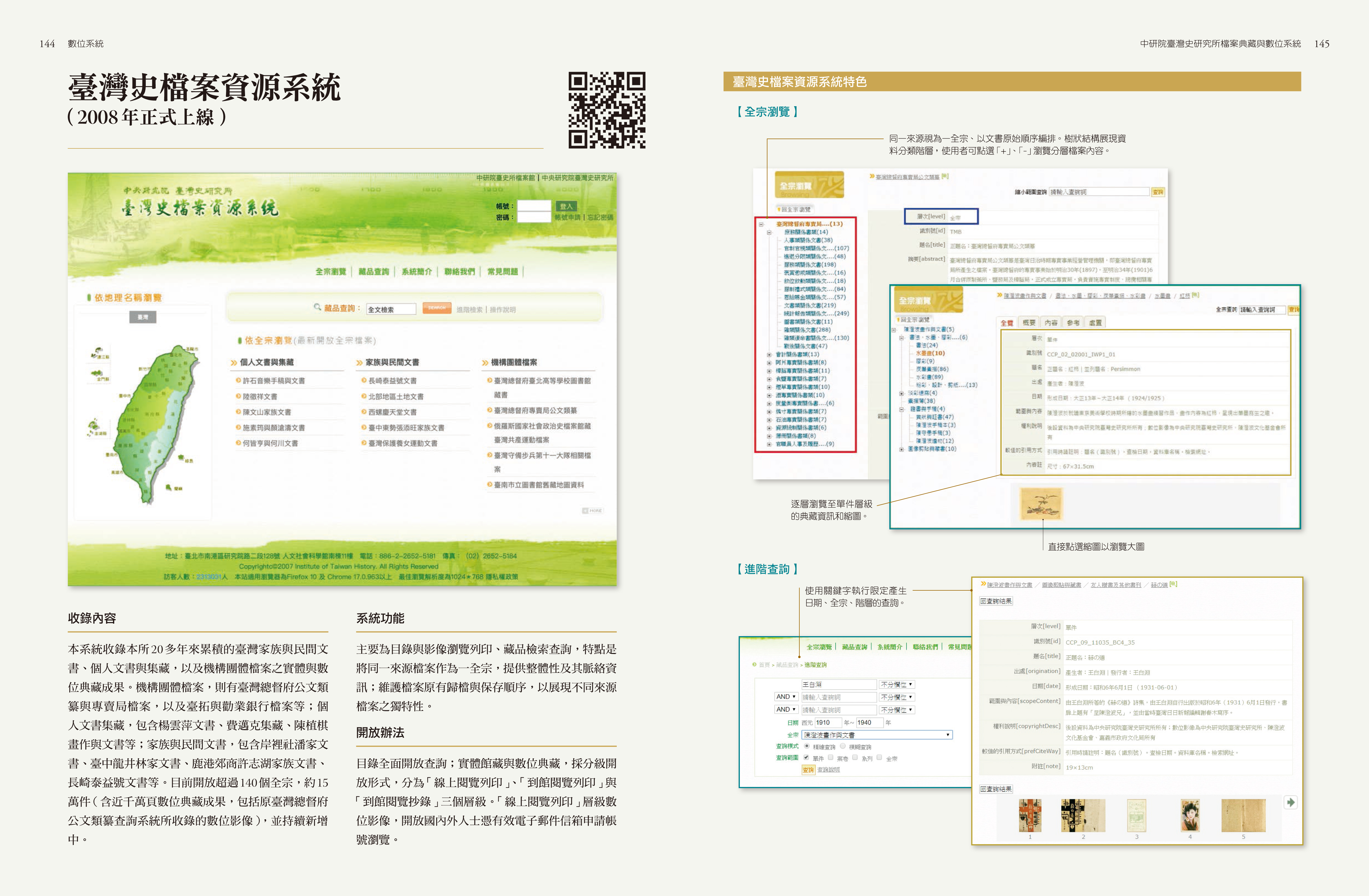Viewport: 1369px width, 896px height.
Task: Switch to the 全覽 tab
Action: [1007, 323]
